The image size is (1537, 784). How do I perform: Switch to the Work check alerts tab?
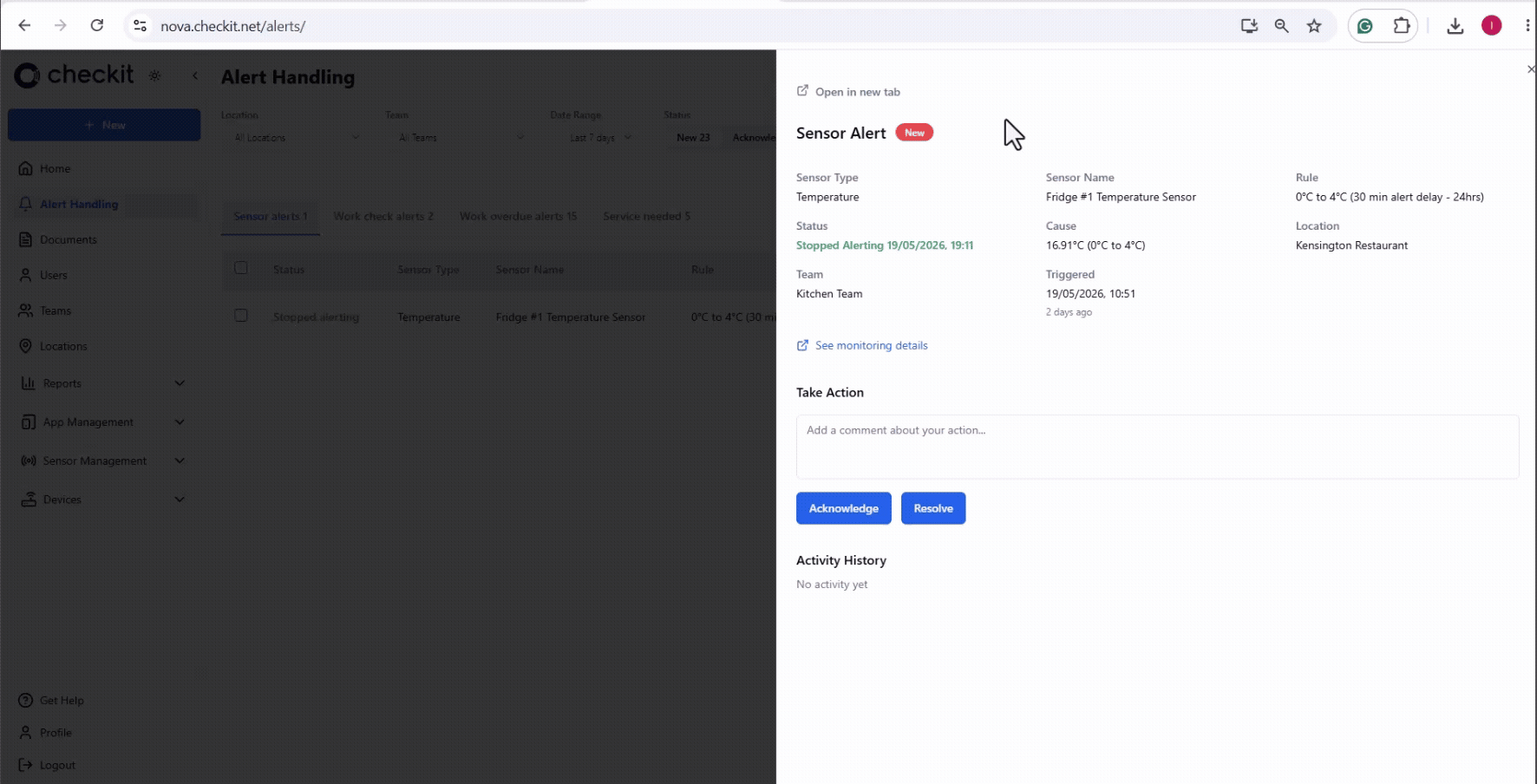[383, 216]
